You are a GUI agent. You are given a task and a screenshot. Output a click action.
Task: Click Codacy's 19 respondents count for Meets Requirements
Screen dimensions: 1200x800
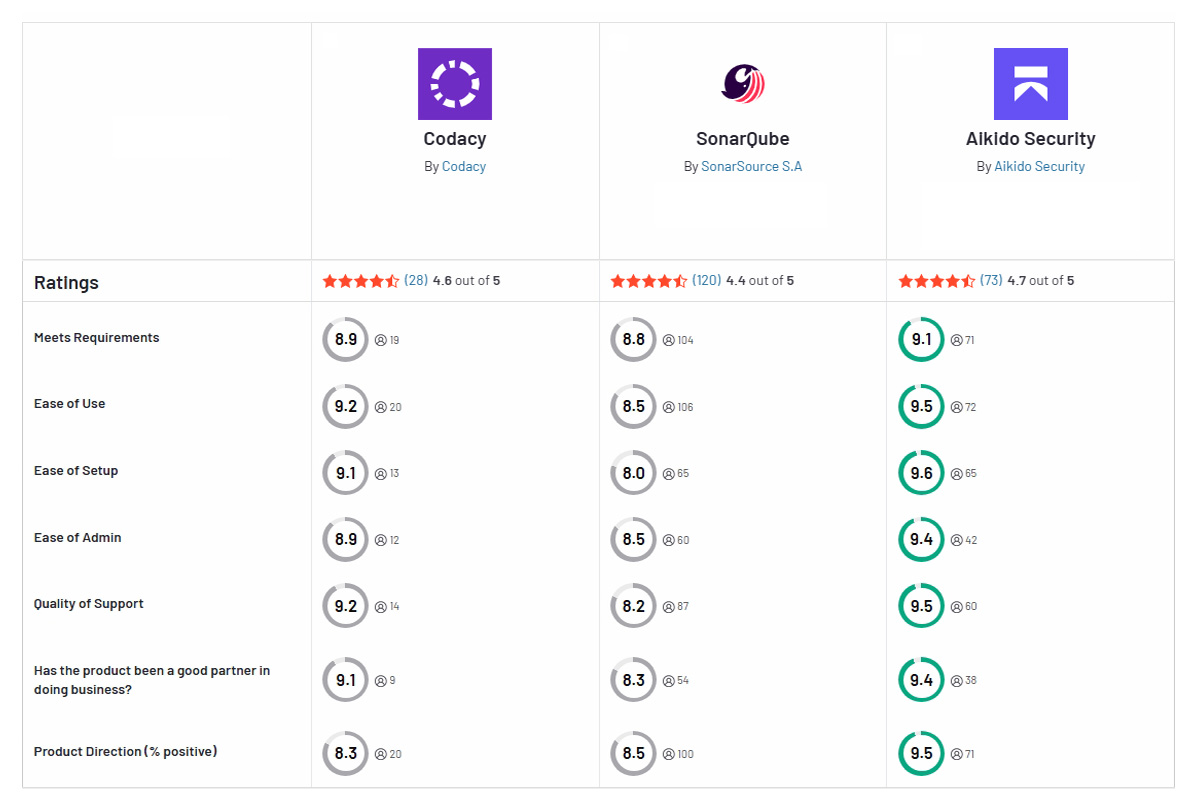coord(387,340)
